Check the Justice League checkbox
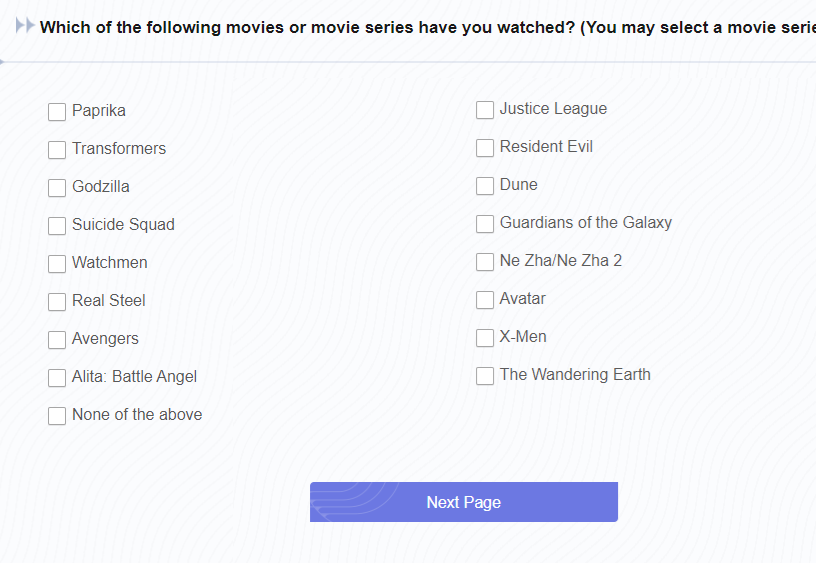 pos(484,110)
